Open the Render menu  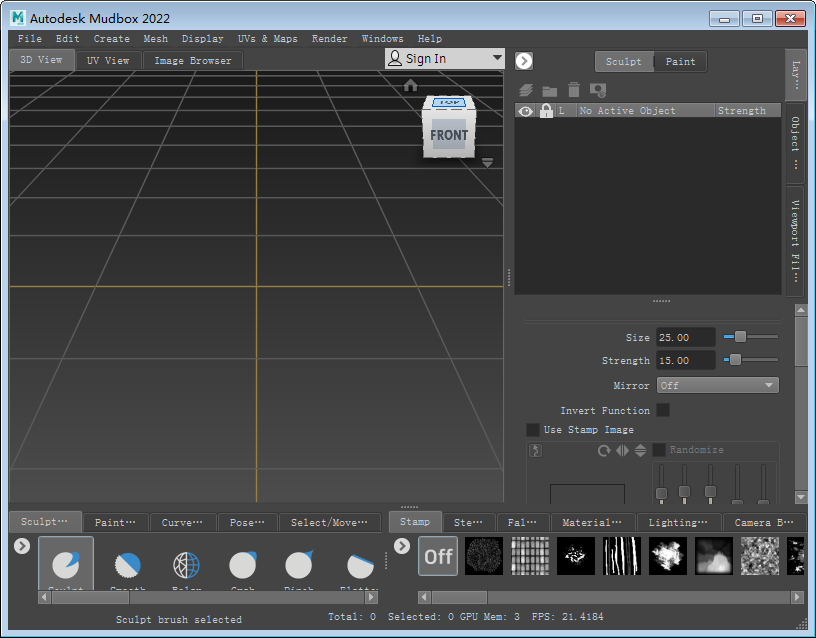(x=329, y=38)
